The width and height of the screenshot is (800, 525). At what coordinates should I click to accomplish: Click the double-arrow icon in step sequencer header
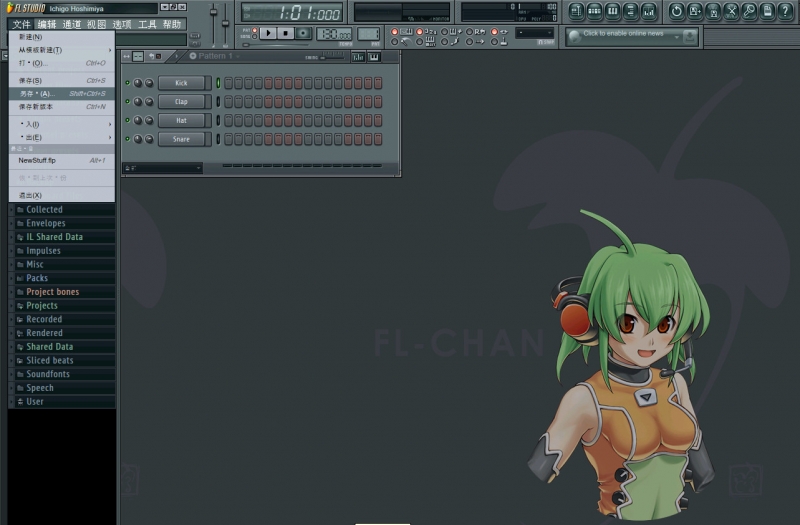pyautogui.click(x=127, y=57)
